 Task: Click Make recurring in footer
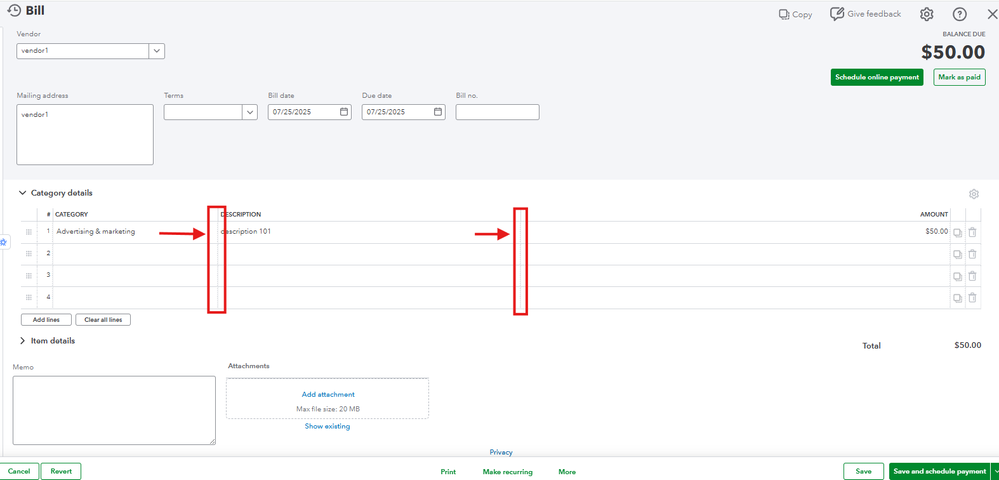[508, 472]
